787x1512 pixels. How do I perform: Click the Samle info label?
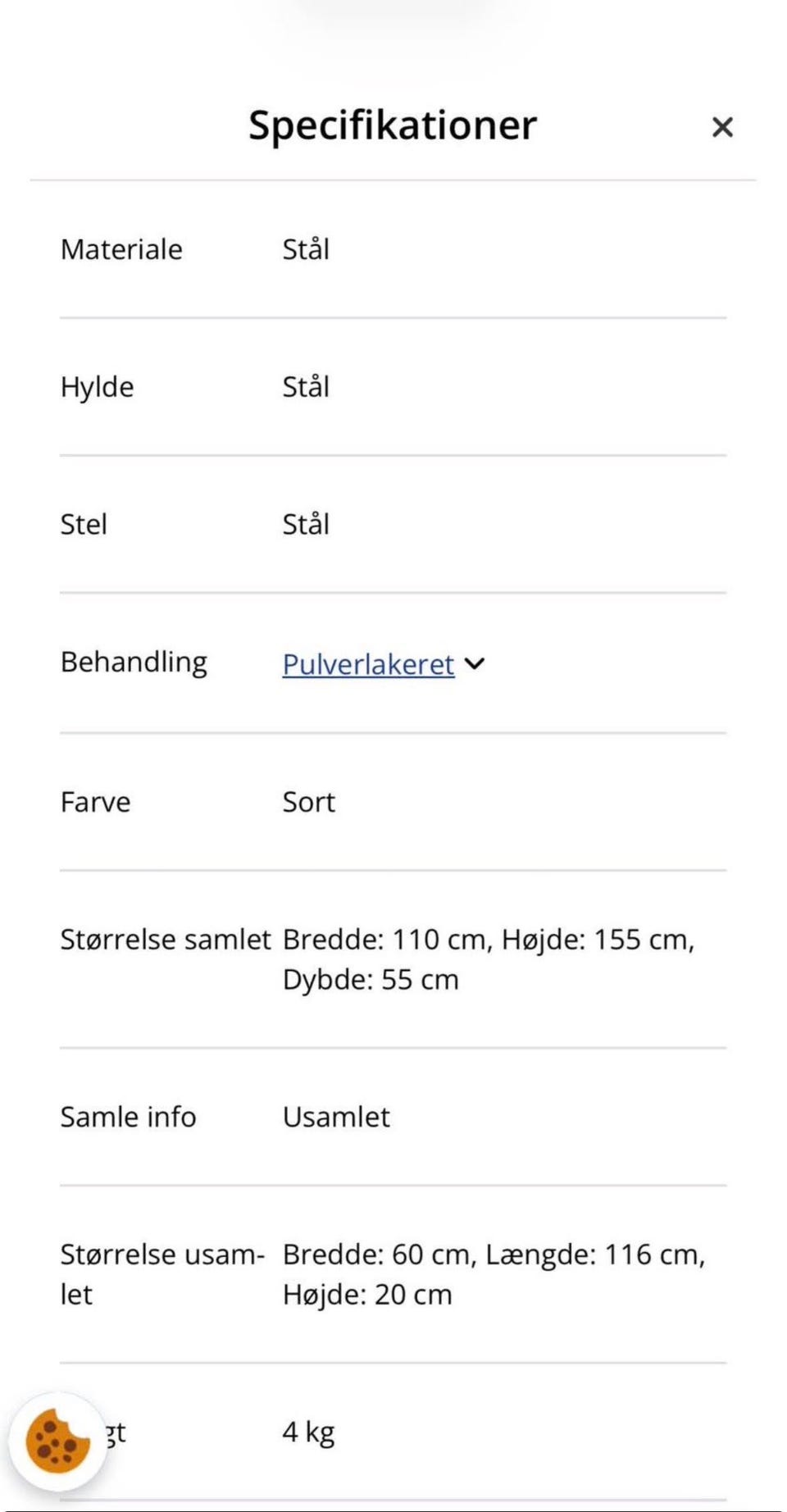click(128, 1117)
